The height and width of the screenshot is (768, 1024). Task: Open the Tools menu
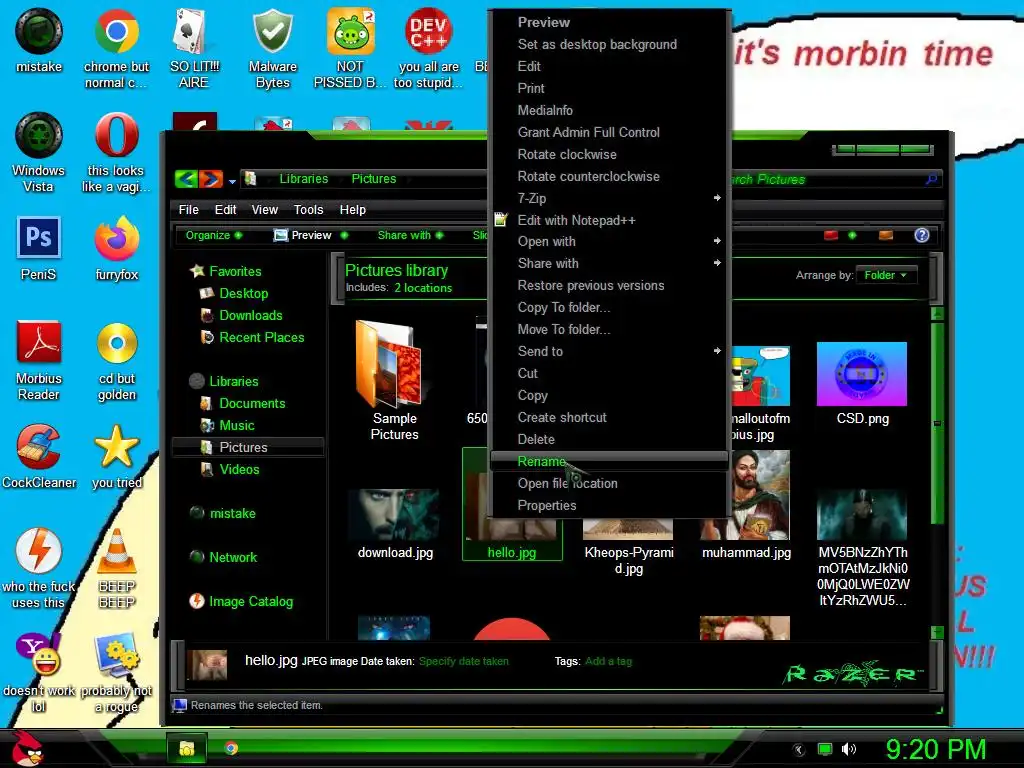point(308,210)
